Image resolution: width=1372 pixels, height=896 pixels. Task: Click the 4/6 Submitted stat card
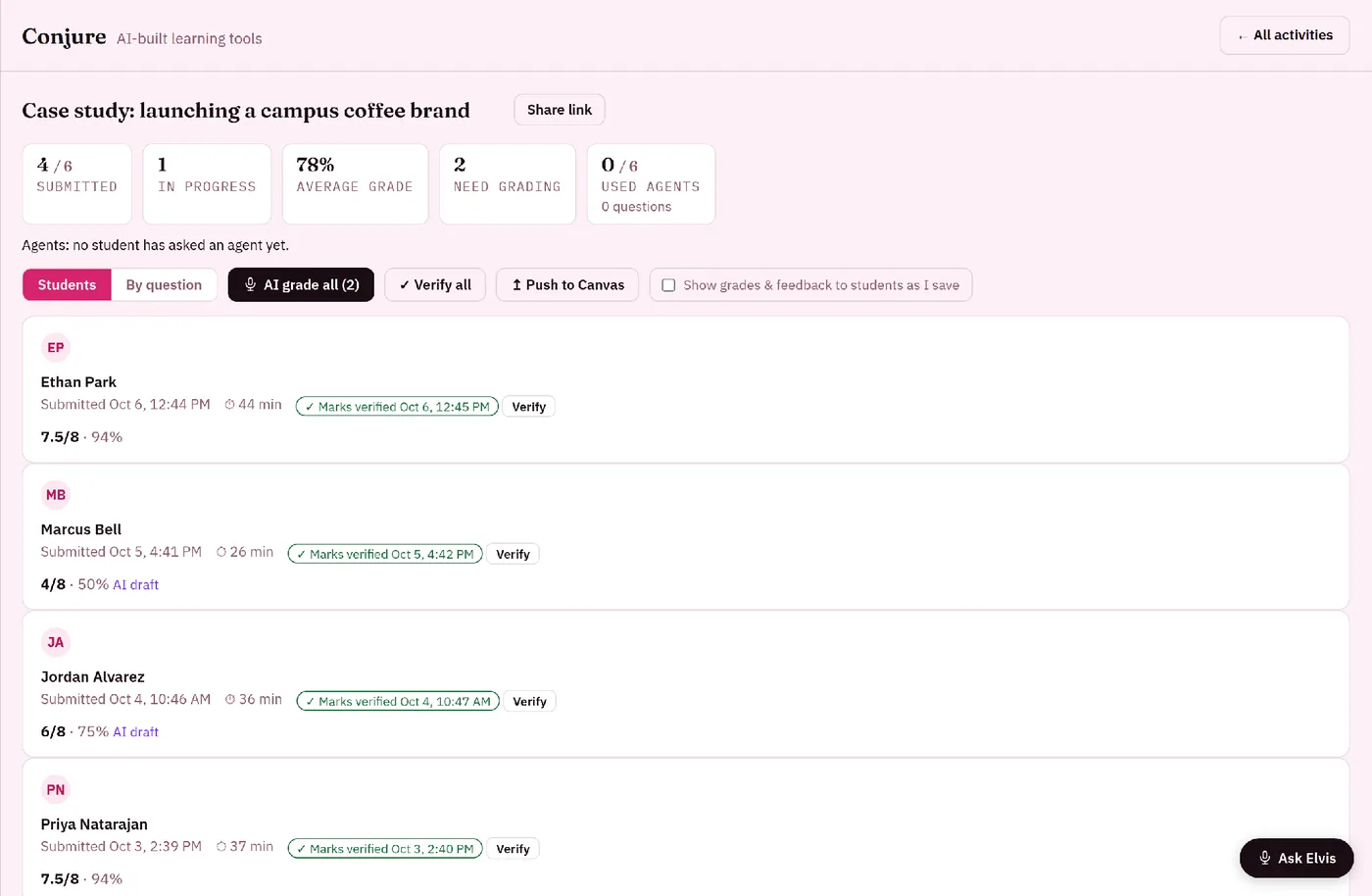pos(77,184)
